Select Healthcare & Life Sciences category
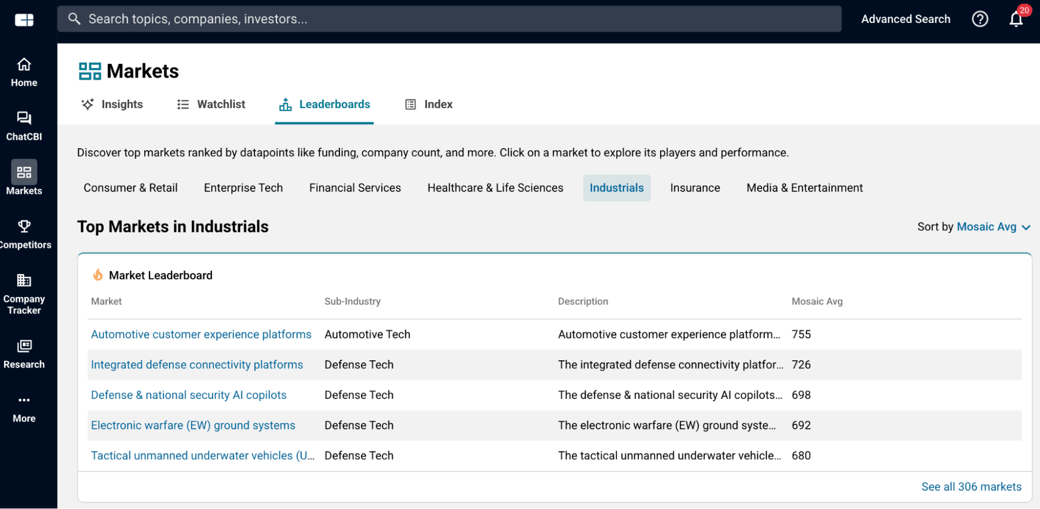 (x=495, y=188)
